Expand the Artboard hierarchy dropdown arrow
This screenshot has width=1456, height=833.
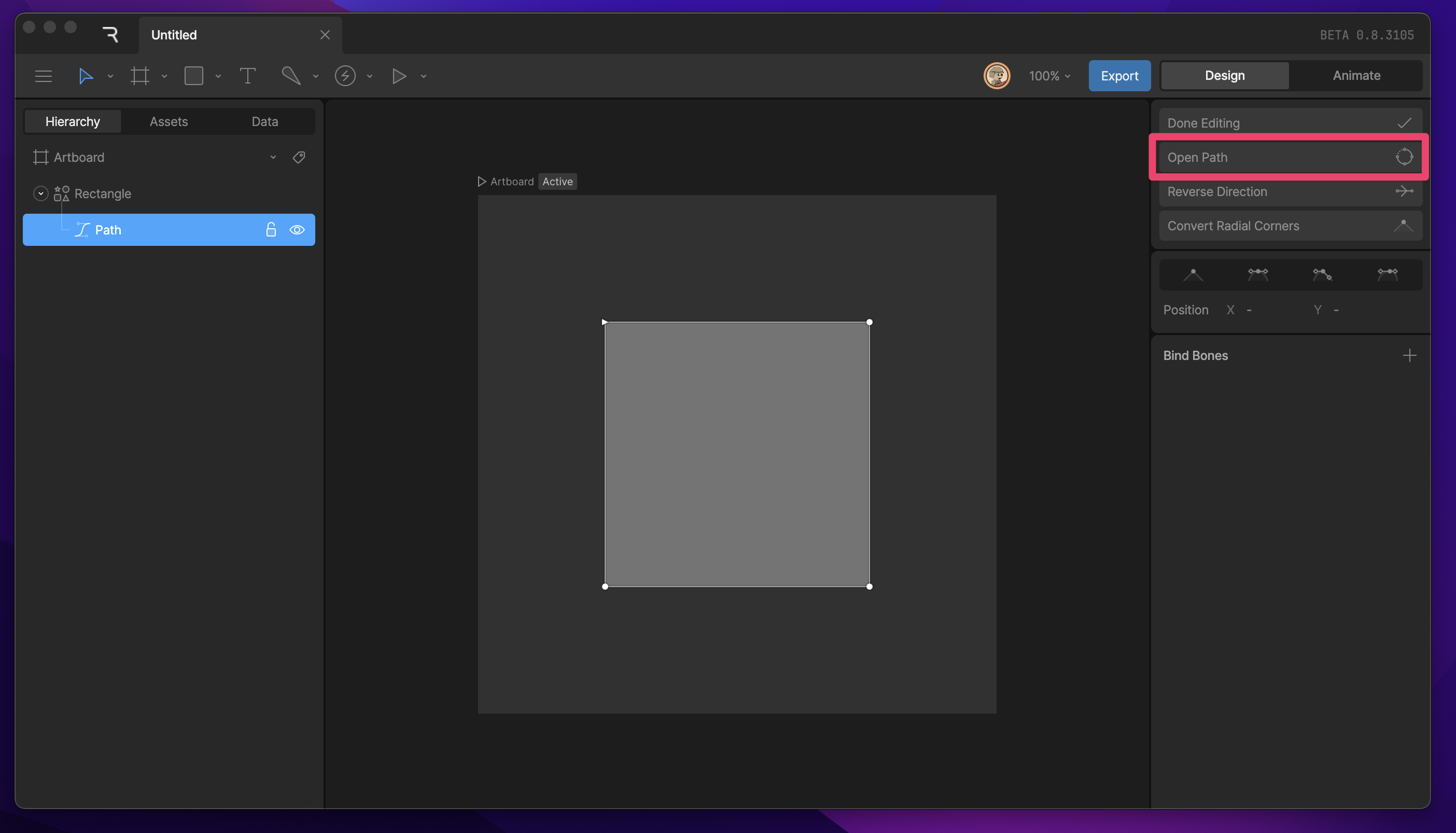273,157
